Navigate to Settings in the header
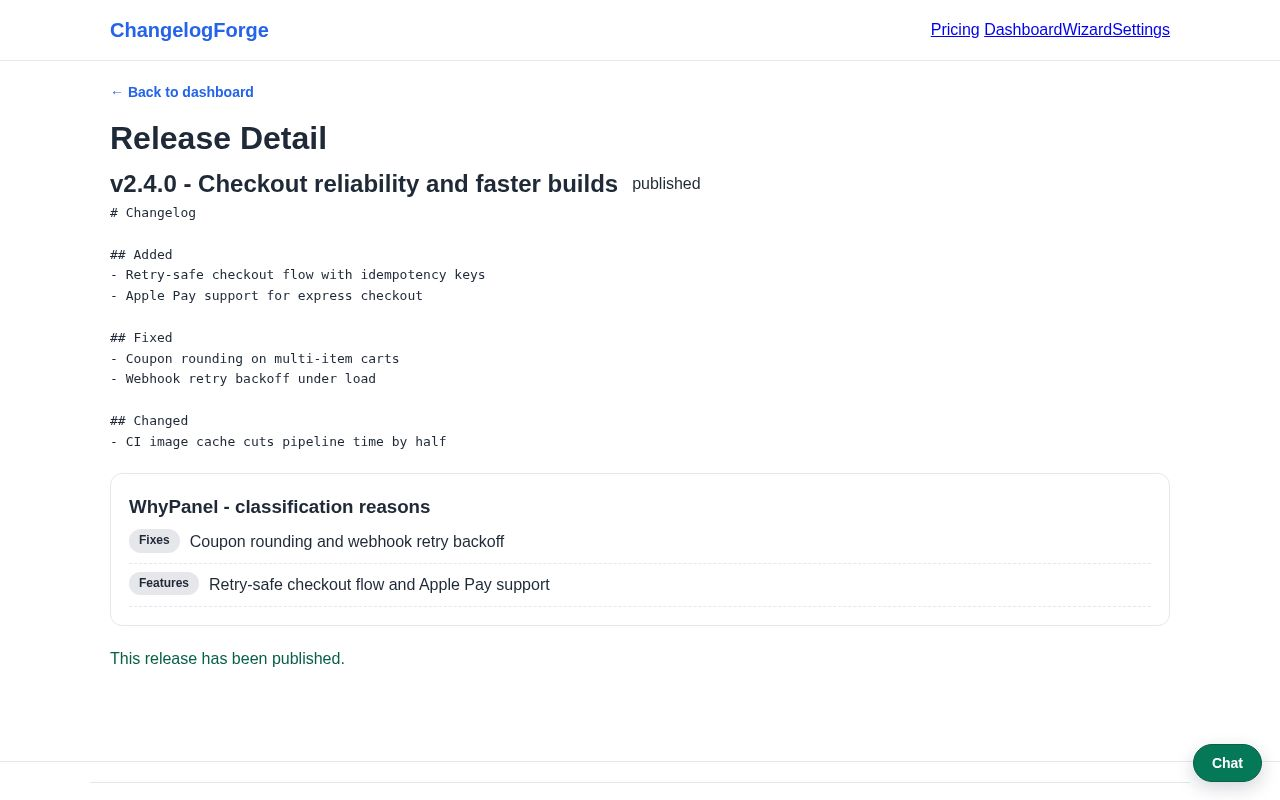 point(1141,30)
